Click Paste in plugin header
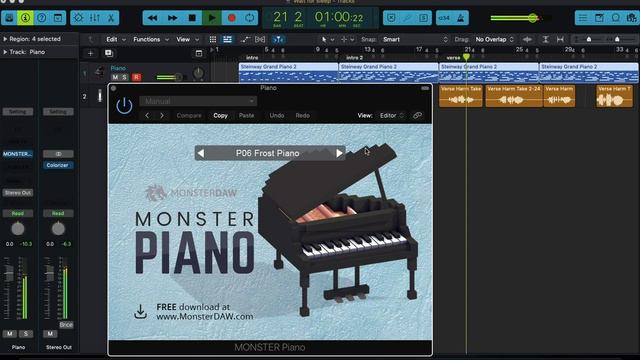 pyautogui.click(x=246, y=116)
